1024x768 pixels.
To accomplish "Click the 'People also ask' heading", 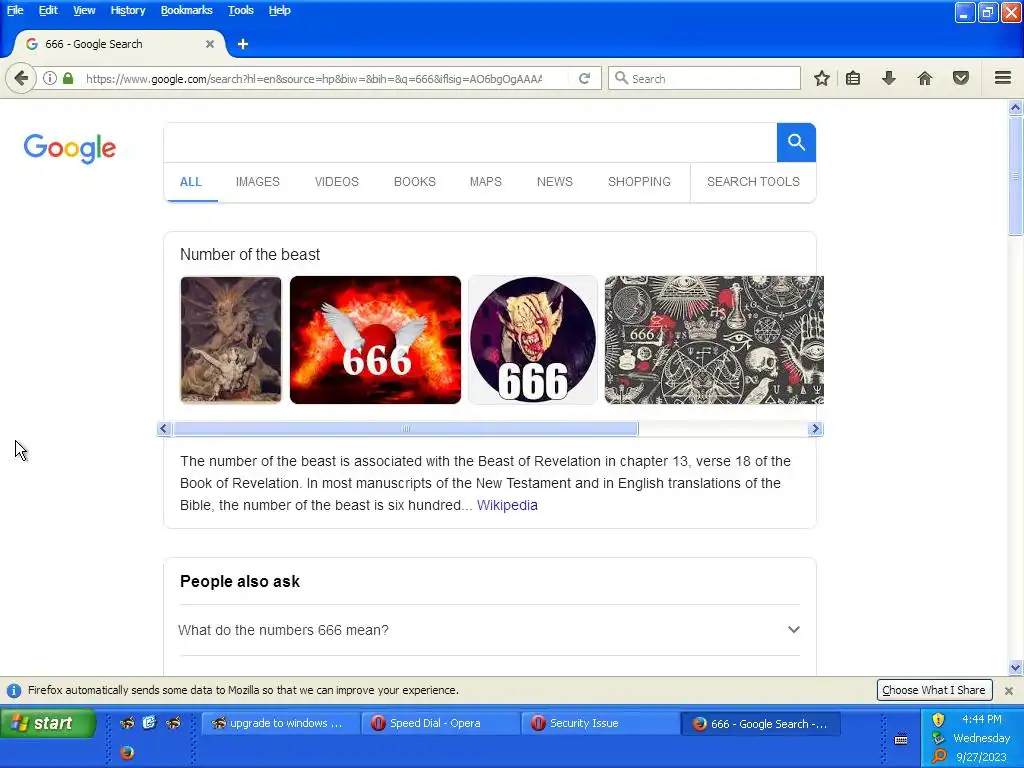I will [x=240, y=581].
